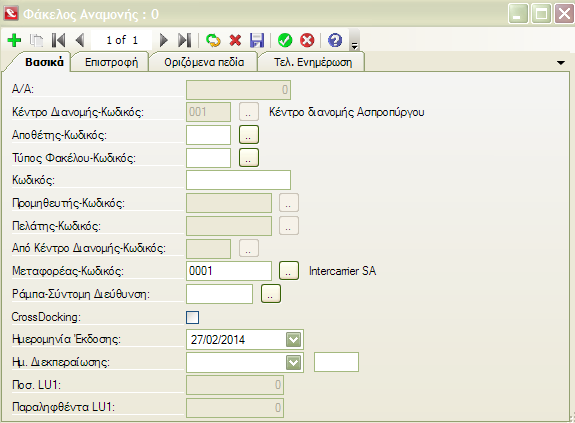Switch to Βασικά tab

tap(44, 62)
